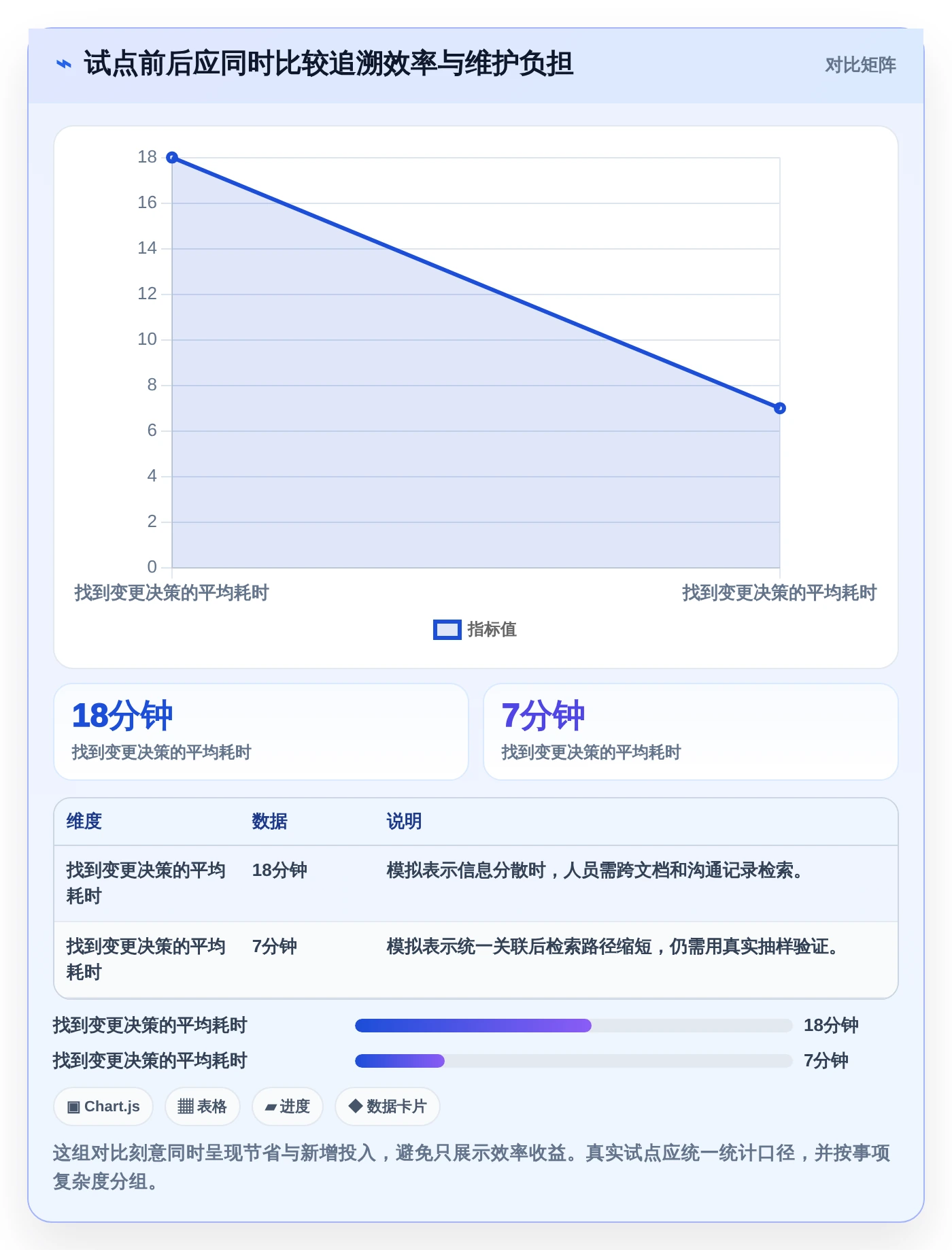Click the large 18分钟 data card value
This screenshot has height=1250, width=952.
122,715
